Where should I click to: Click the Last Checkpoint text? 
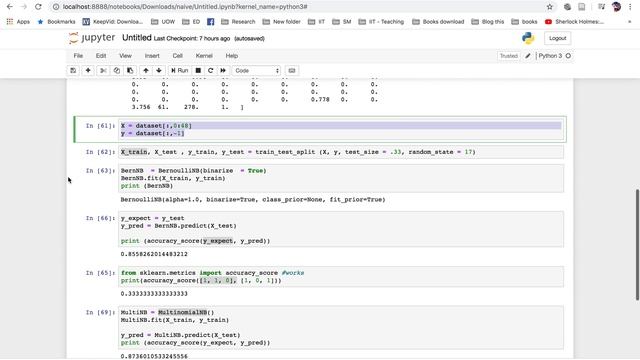click(x=192, y=38)
